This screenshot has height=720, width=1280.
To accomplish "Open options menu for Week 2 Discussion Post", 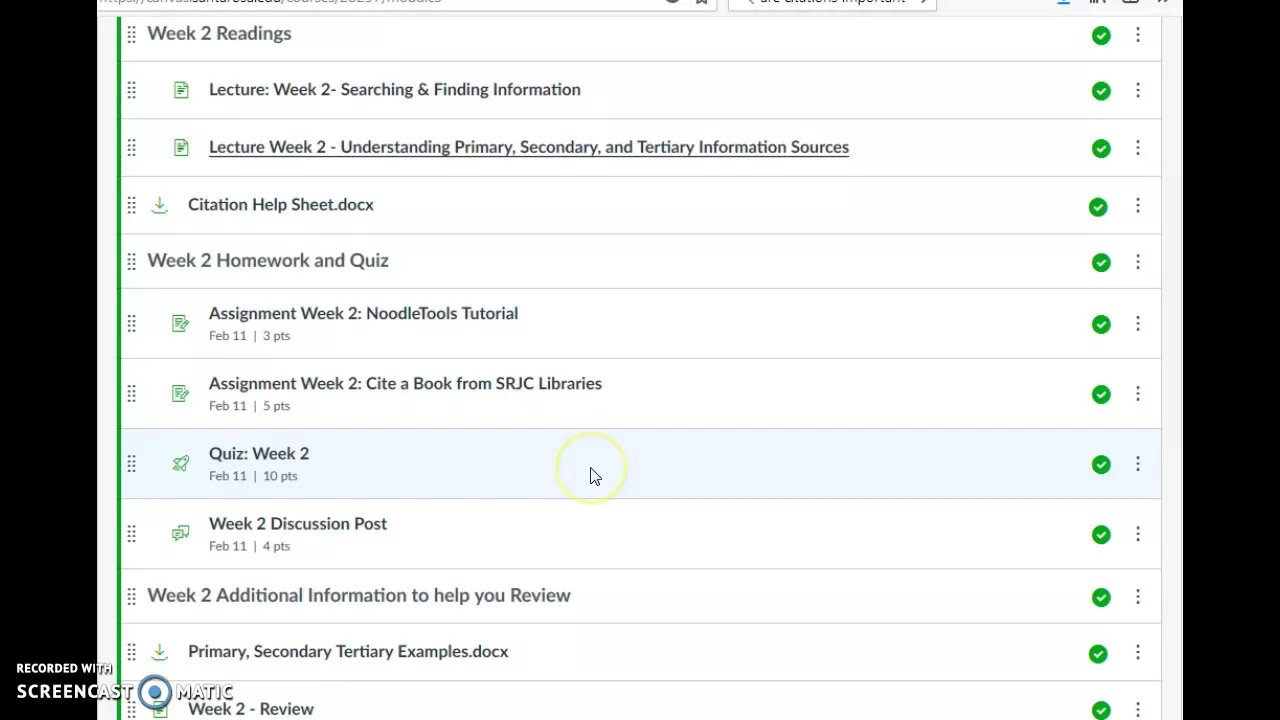I will tap(1137, 534).
